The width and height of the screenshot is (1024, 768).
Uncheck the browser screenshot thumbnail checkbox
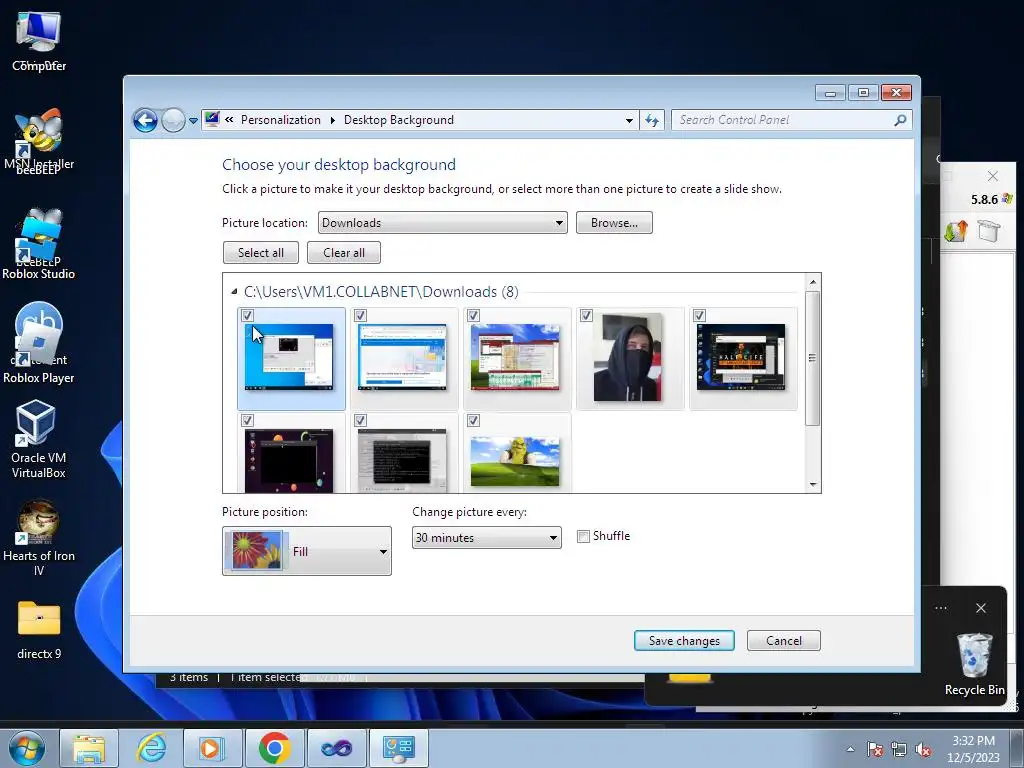360,315
